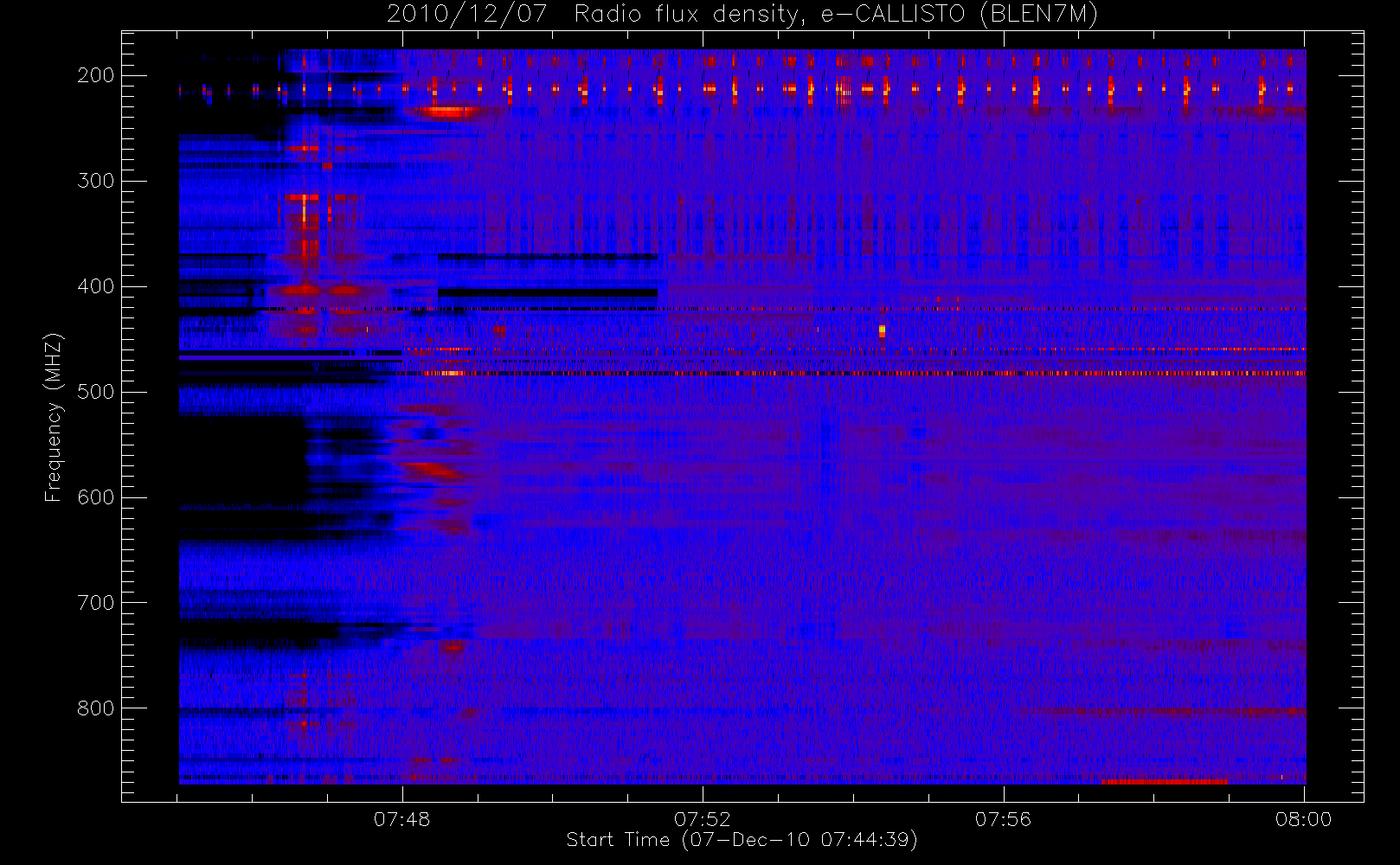1400x865 pixels.
Task: Click the 400 frequency tick label
Action: click(95, 286)
